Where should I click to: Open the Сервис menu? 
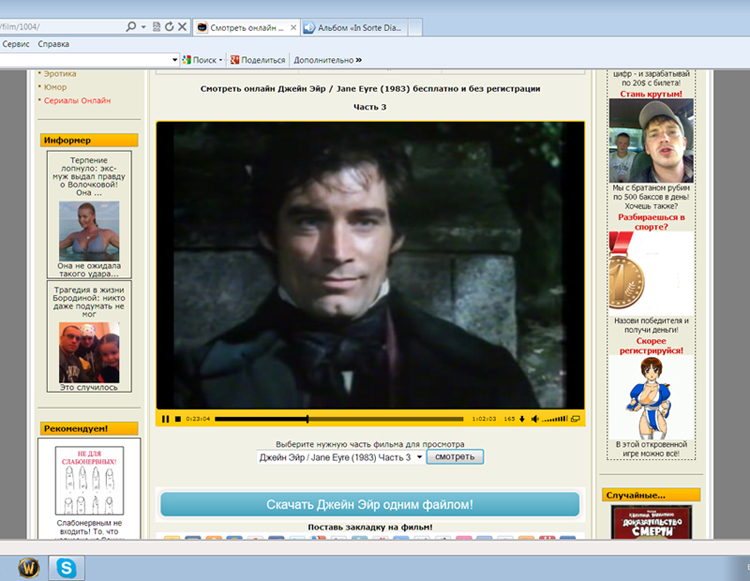pyautogui.click(x=16, y=44)
